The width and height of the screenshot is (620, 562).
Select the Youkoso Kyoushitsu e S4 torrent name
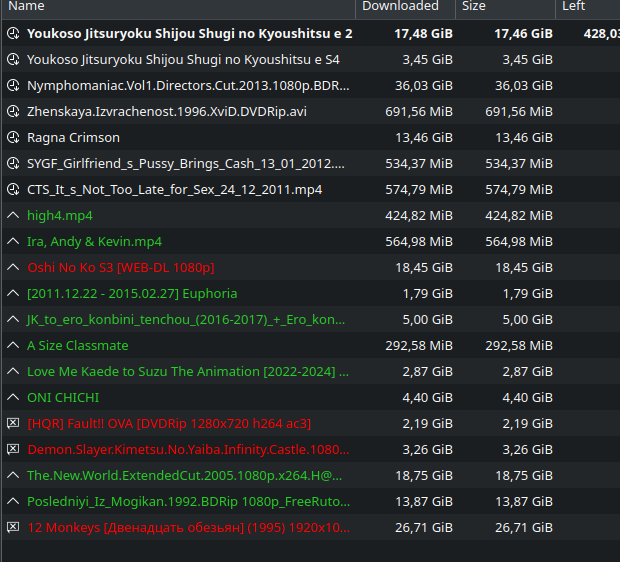pyautogui.click(x=183, y=60)
